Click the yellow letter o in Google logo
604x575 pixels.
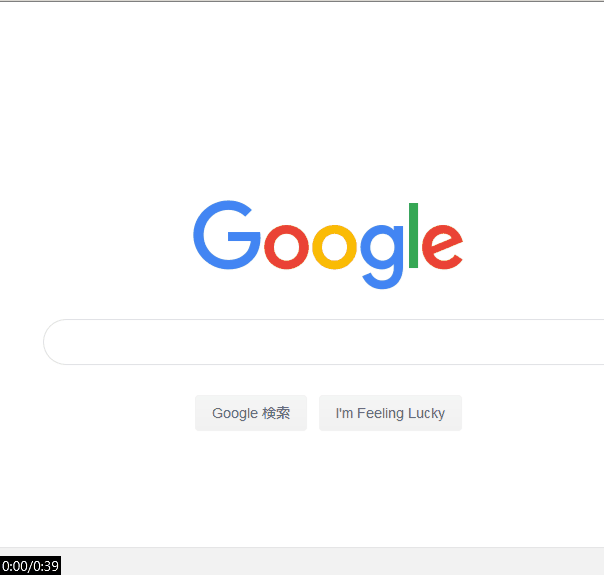point(334,246)
